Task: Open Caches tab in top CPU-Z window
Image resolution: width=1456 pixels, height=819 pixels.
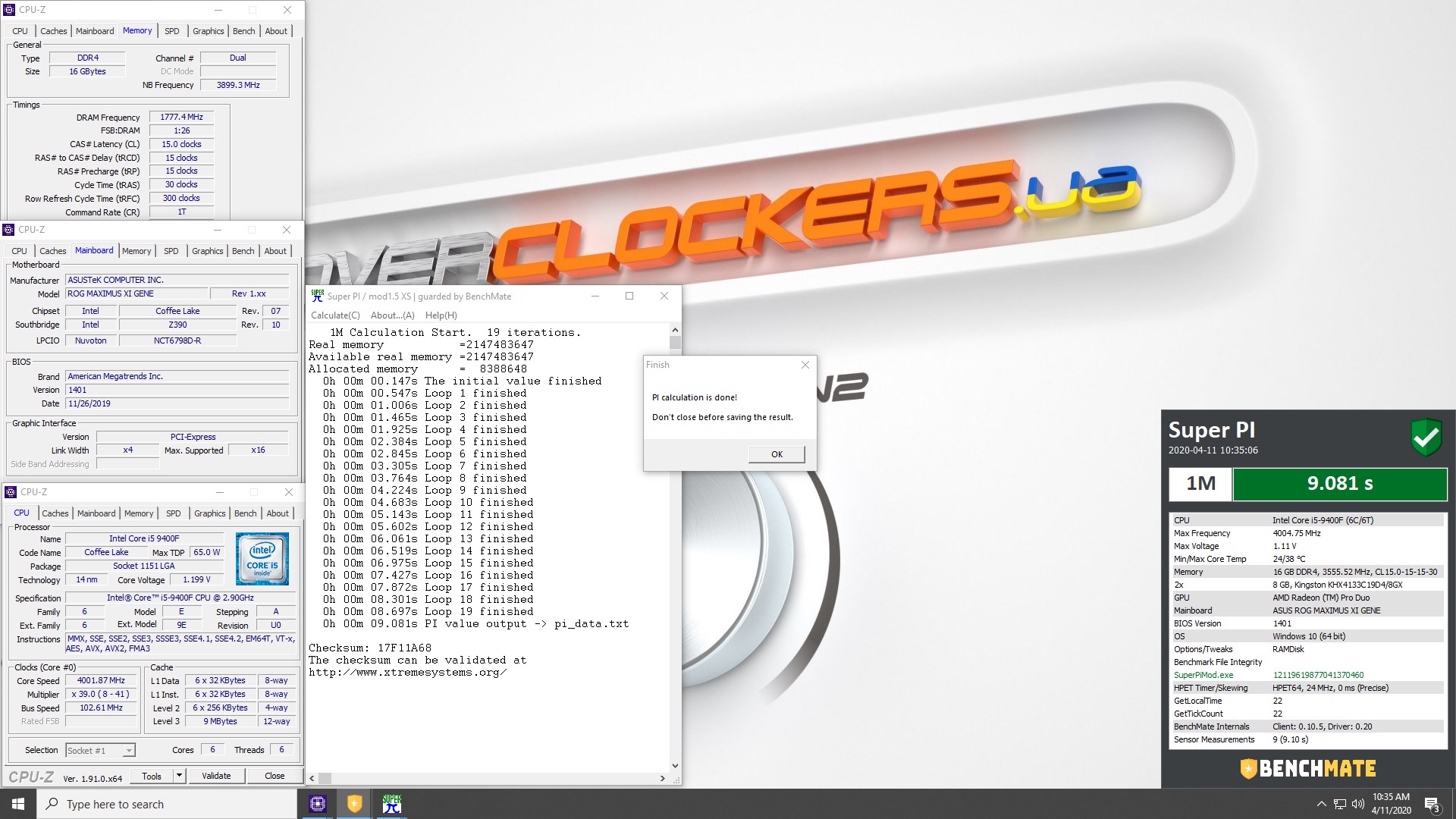Action: tap(53, 31)
